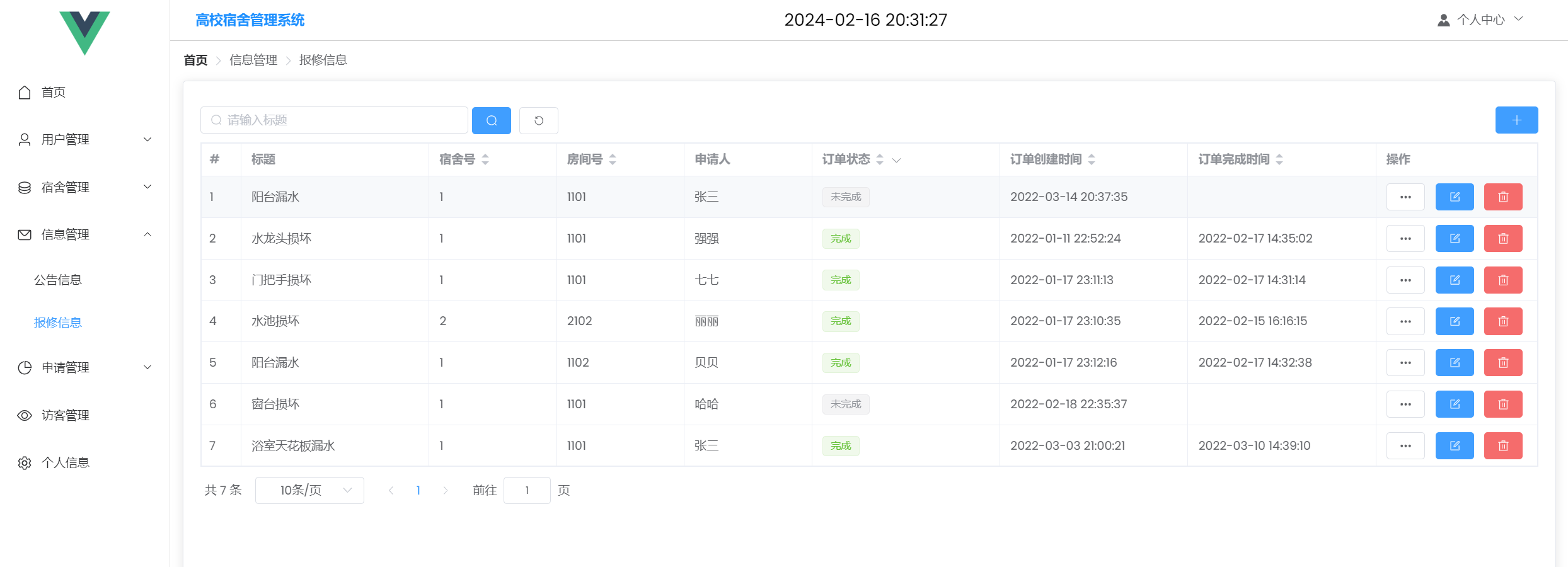Click the 前往 page number input

[x=527, y=490]
